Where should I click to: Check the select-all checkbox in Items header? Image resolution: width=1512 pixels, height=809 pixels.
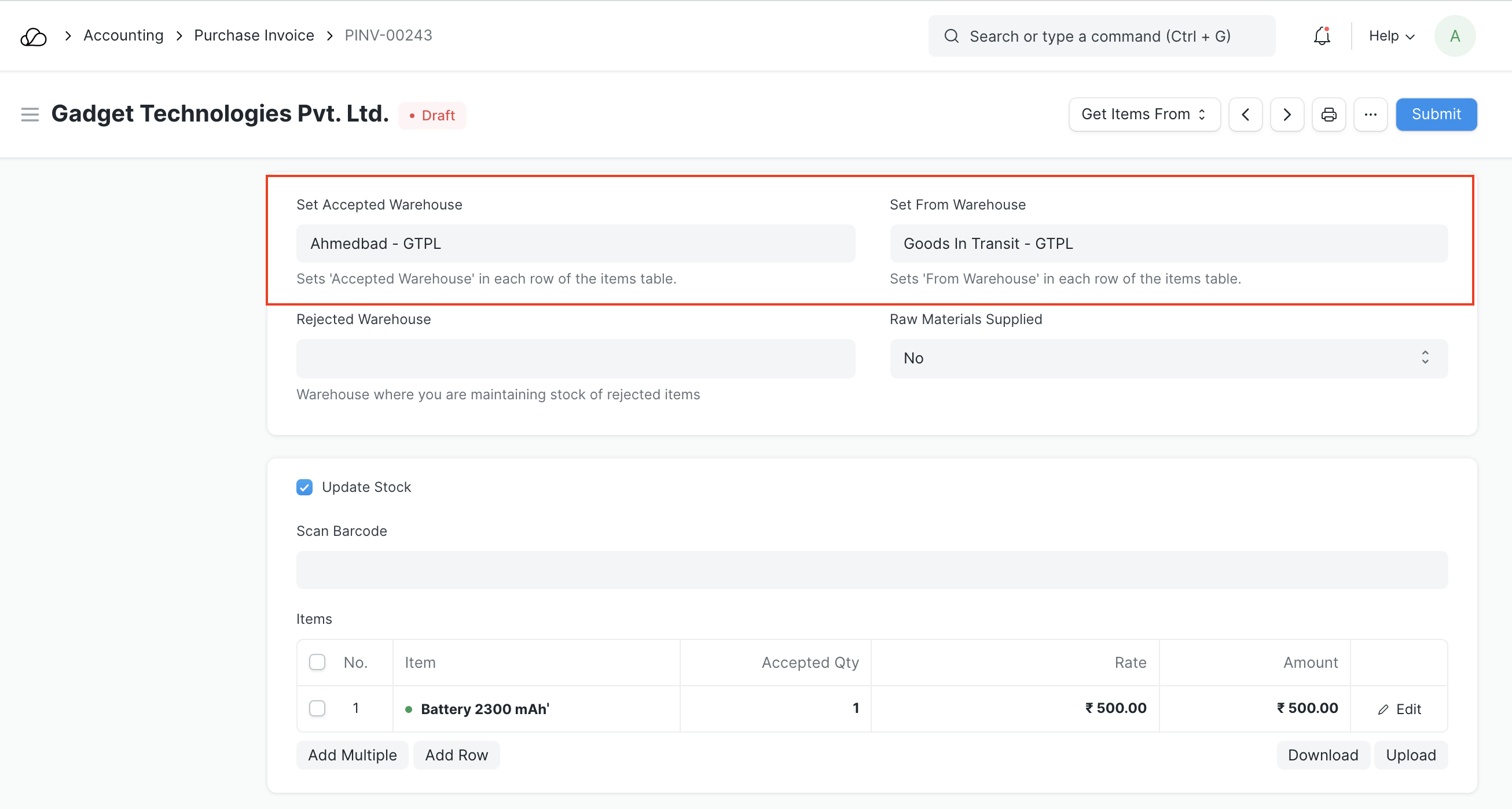[317, 663]
